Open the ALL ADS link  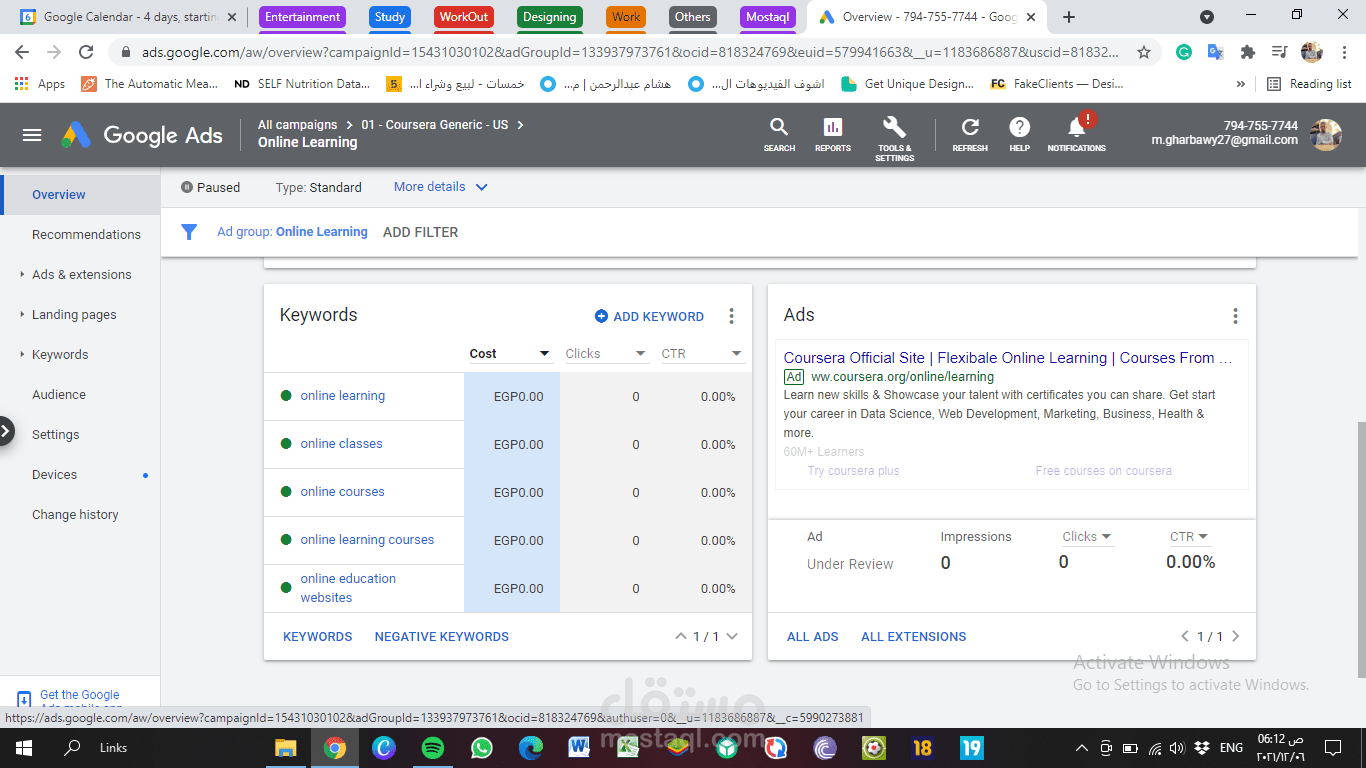click(x=813, y=636)
